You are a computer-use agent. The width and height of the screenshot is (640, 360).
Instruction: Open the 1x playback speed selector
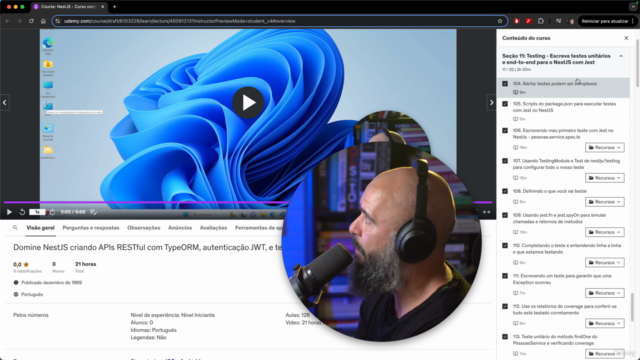click(37, 212)
